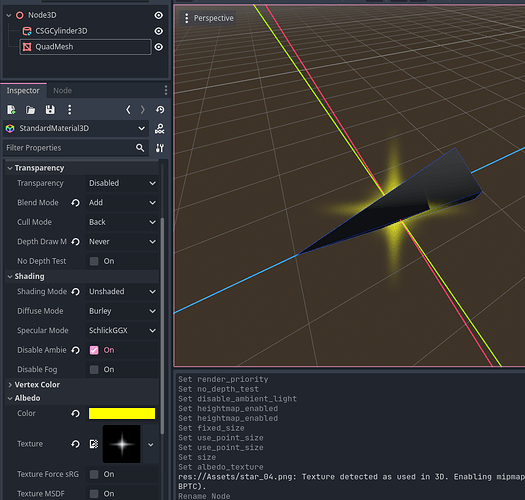Toggle the Disable Ambient Light checkbox
Screen dimensions: 525x500
click(x=94, y=350)
